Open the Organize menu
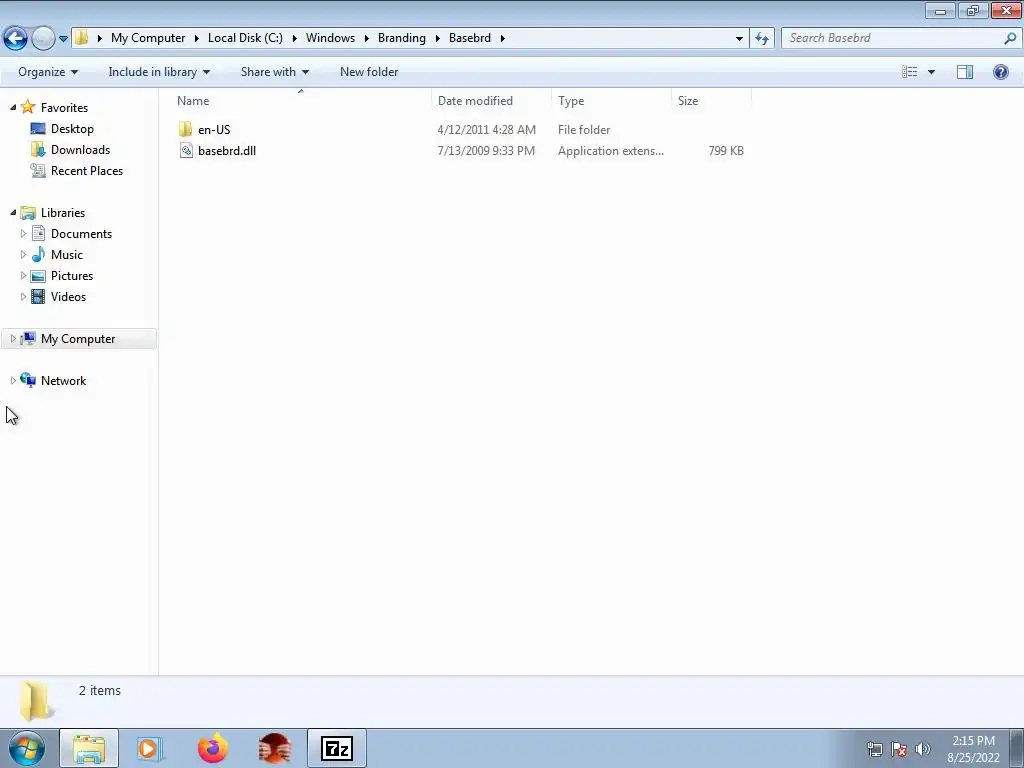This screenshot has height=768, width=1024. 48,72
